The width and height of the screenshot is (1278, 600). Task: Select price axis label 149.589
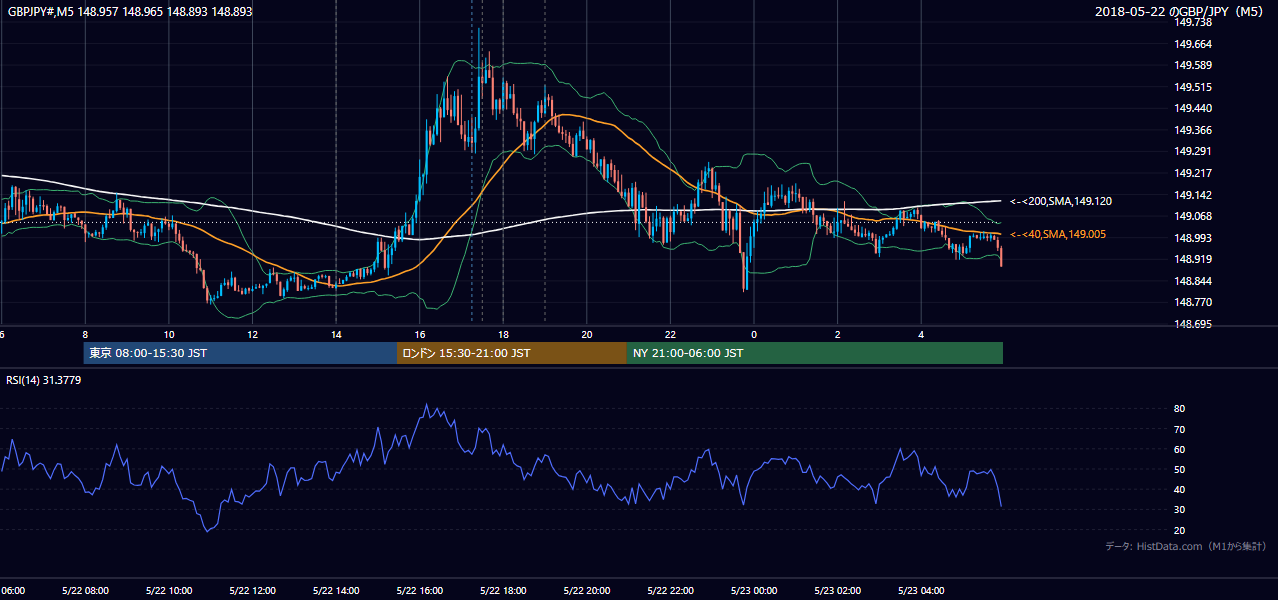pyautogui.click(x=1193, y=65)
